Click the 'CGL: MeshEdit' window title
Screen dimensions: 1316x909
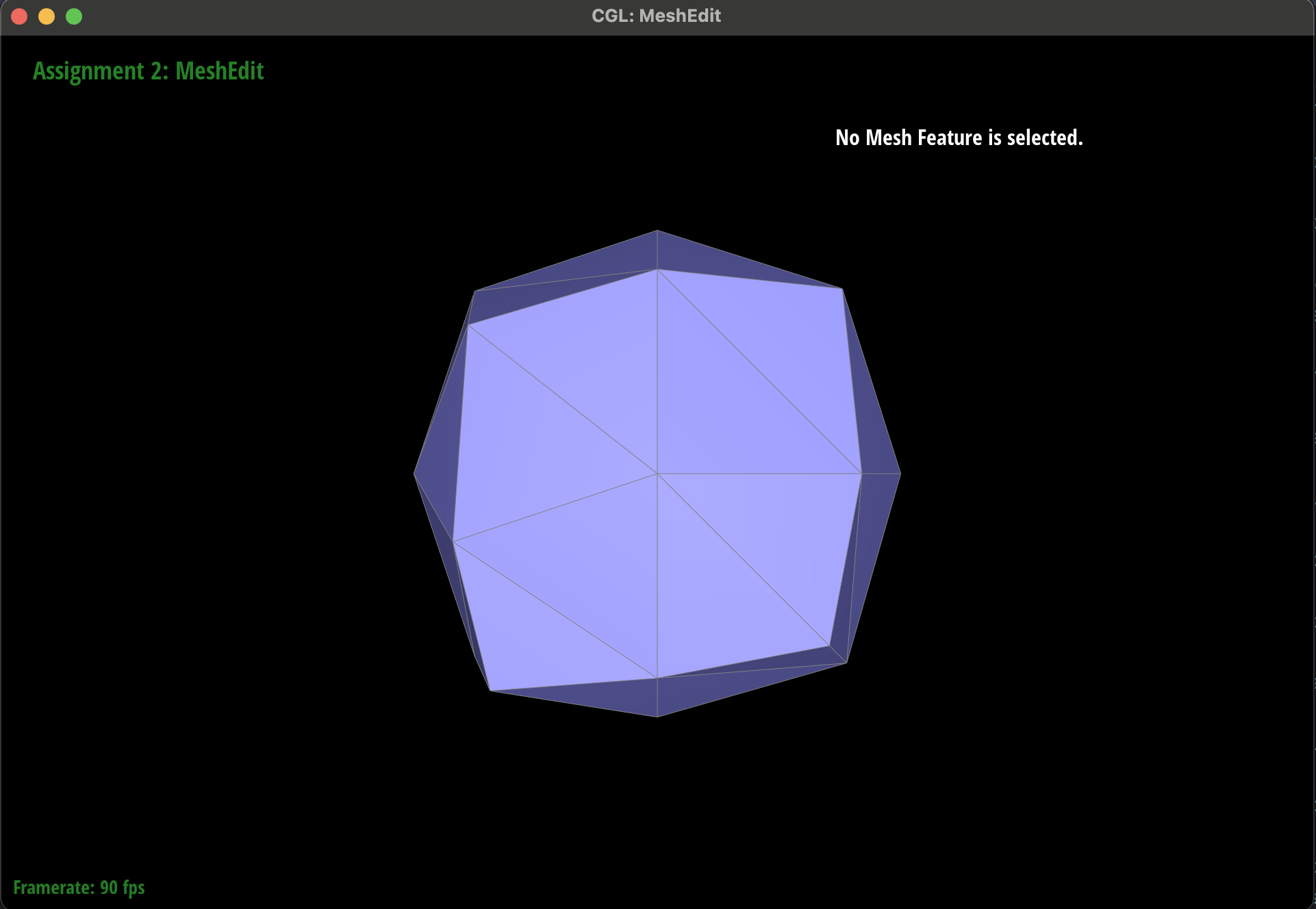coord(656,16)
